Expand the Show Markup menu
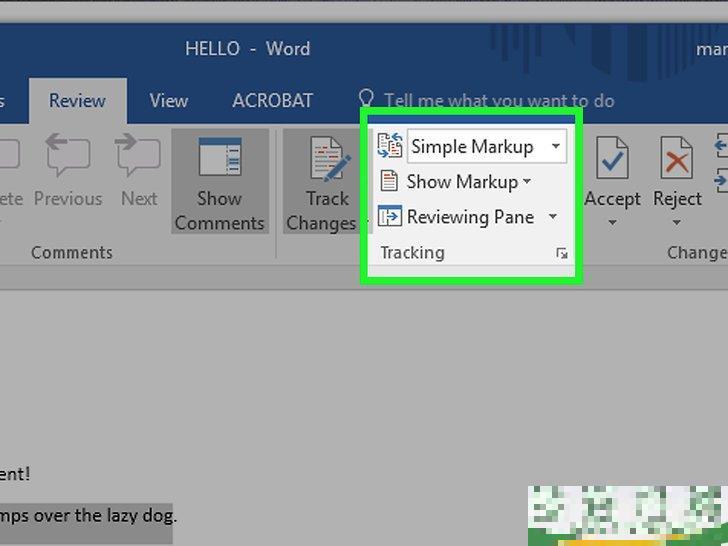Screen dimensions: 728x546 pyautogui.click(x=527, y=182)
